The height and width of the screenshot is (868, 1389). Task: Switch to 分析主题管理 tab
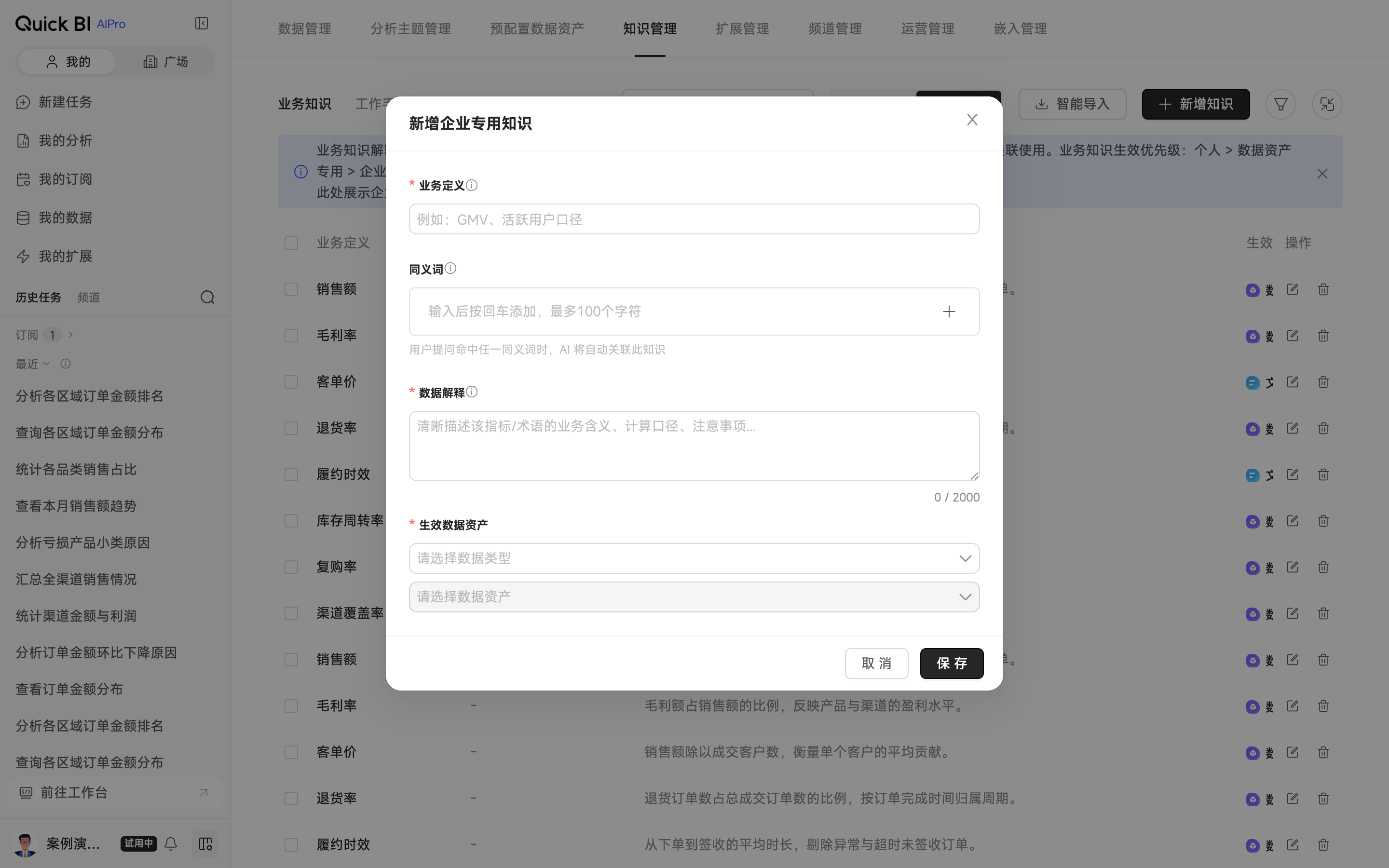[410, 29]
